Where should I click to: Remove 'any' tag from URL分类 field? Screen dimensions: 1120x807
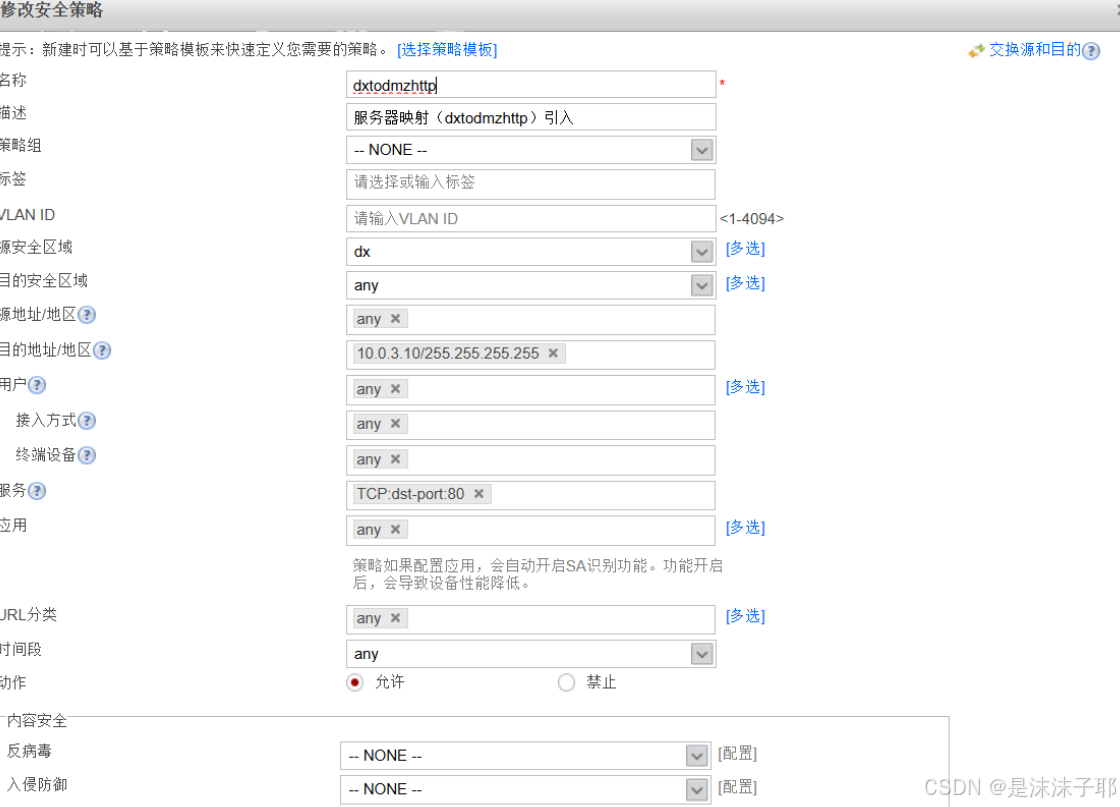396,618
